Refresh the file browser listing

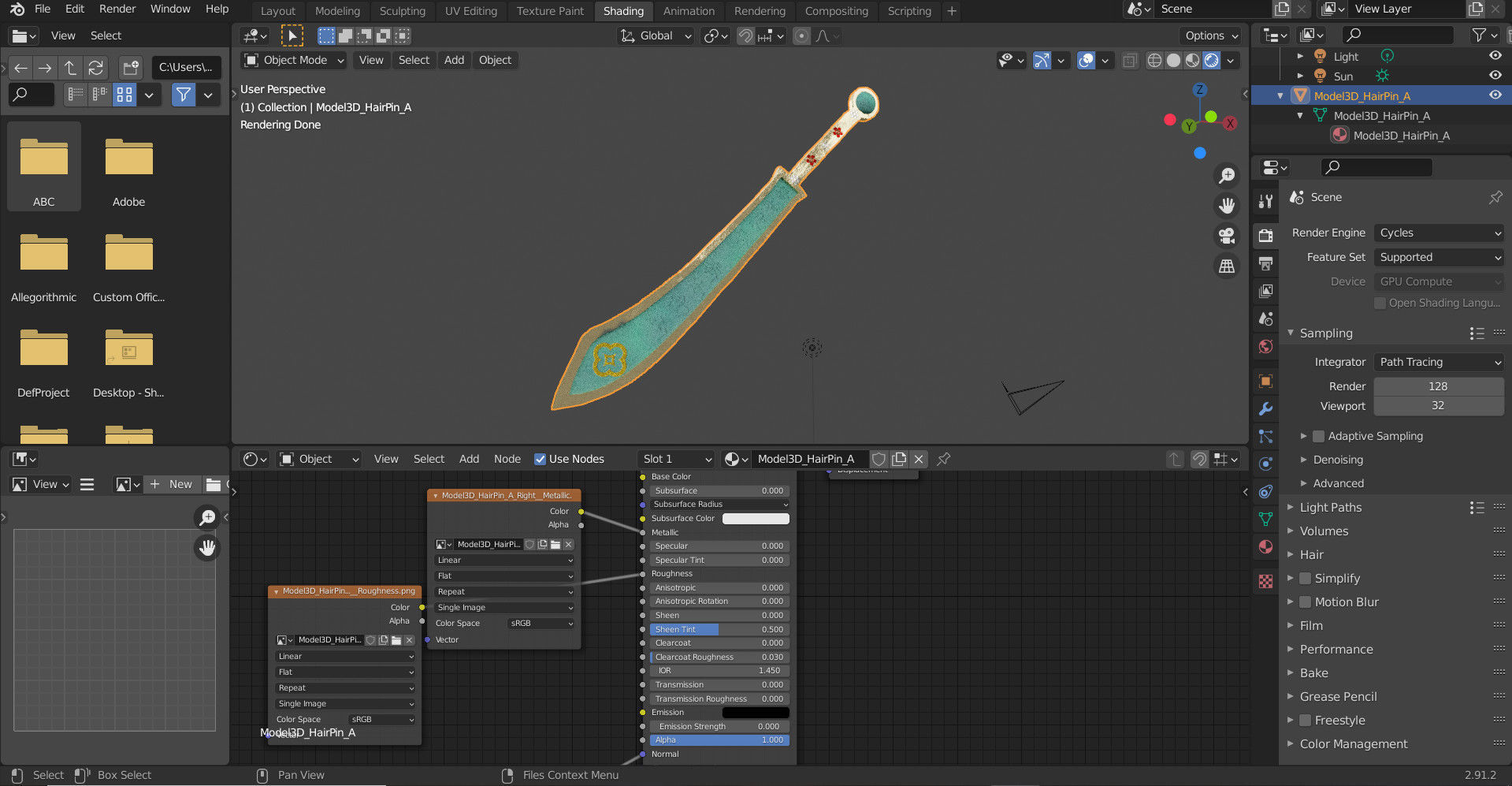click(95, 68)
